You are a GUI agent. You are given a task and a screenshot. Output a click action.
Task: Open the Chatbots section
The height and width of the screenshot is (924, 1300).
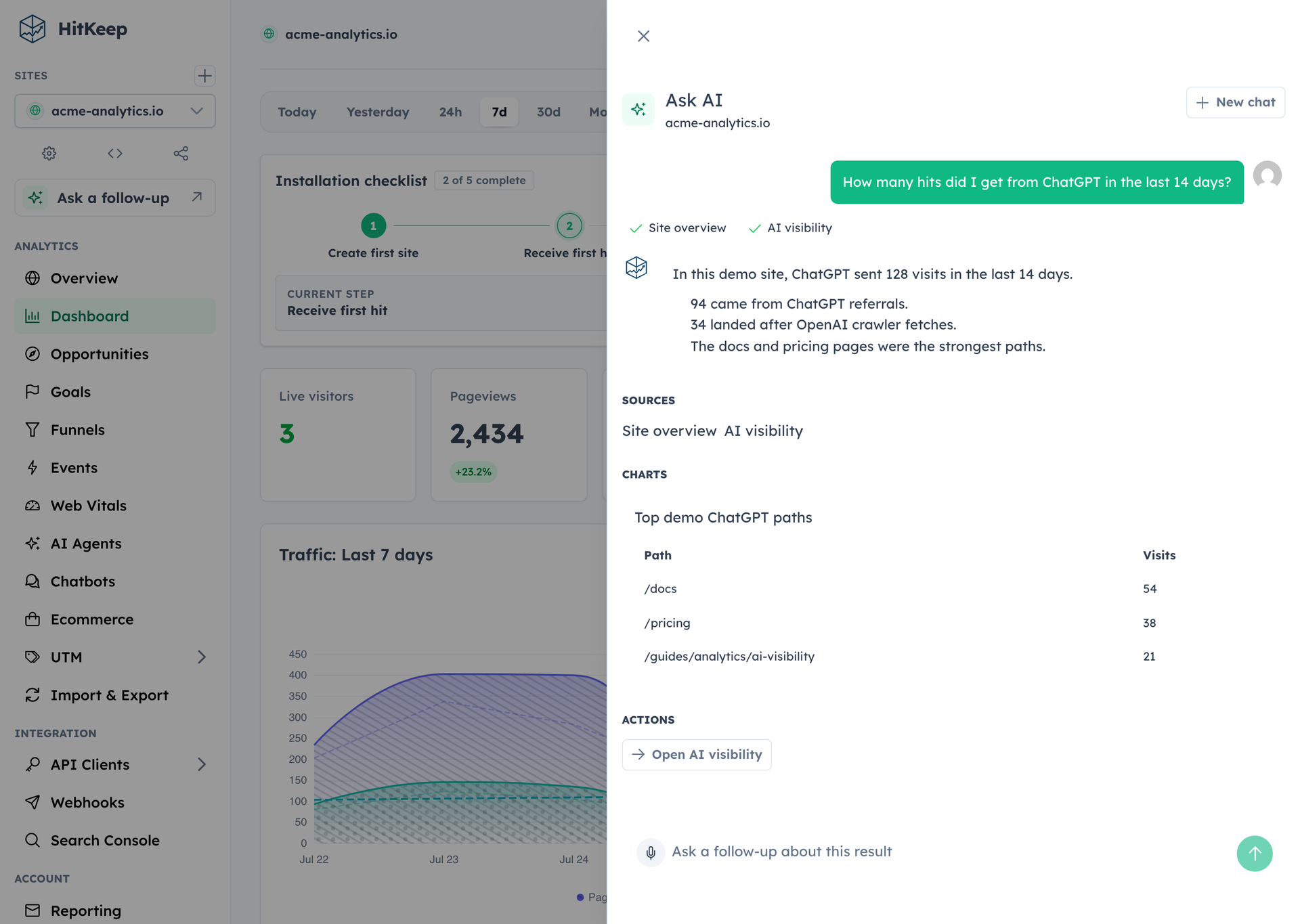click(115, 581)
